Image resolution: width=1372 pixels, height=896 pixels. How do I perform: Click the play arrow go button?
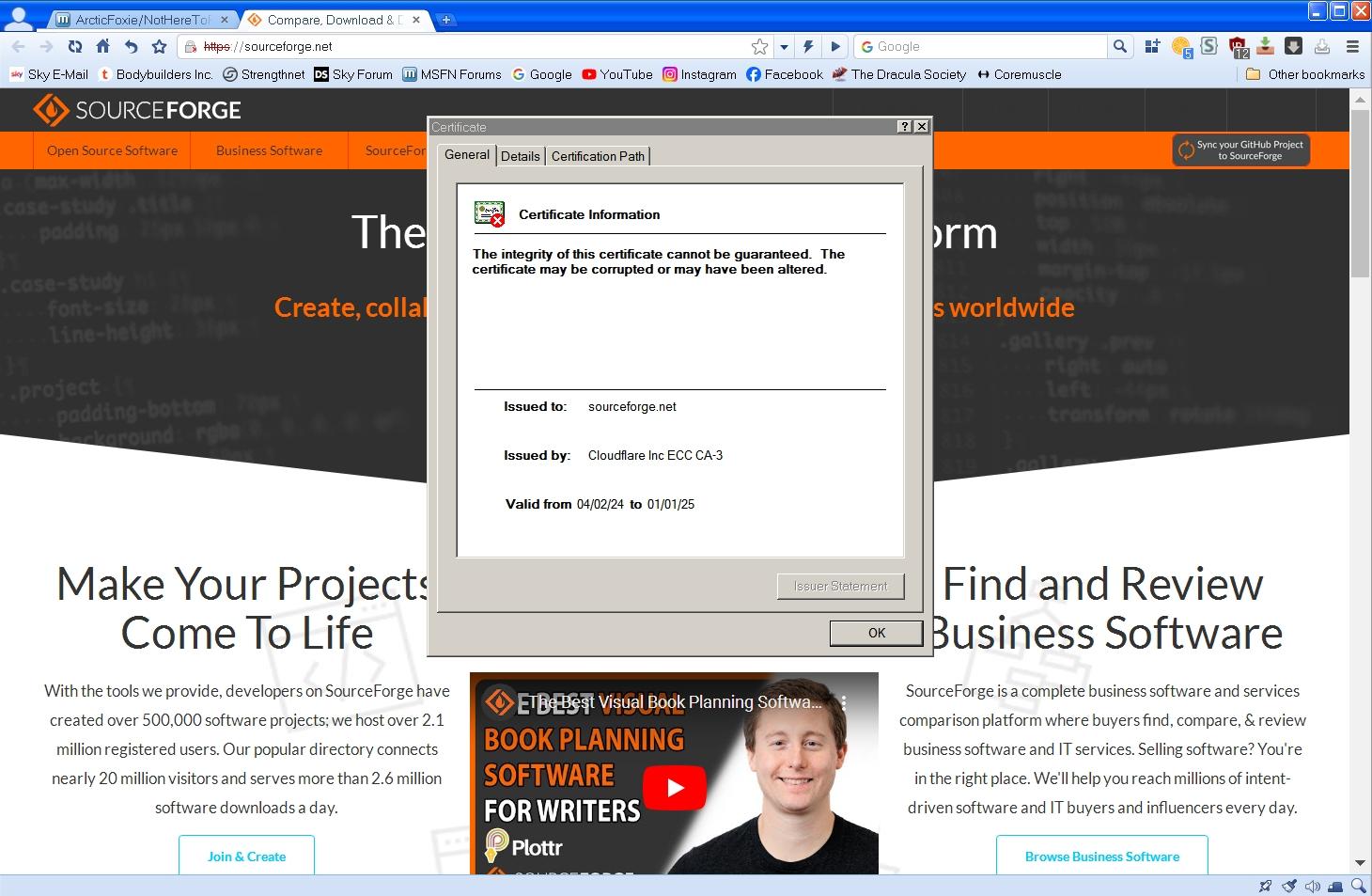pyautogui.click(x=834, y=46)
